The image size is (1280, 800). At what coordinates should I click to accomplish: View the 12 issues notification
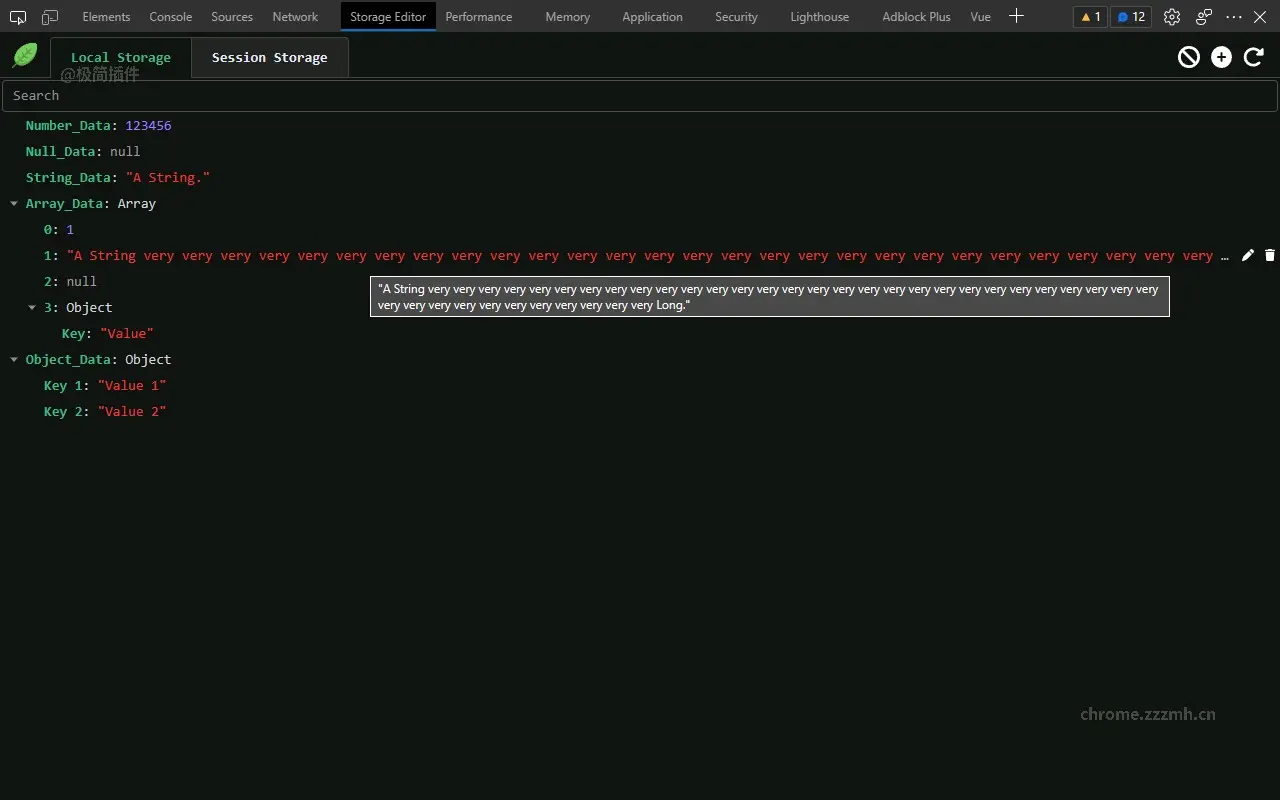pos(1130,17)
